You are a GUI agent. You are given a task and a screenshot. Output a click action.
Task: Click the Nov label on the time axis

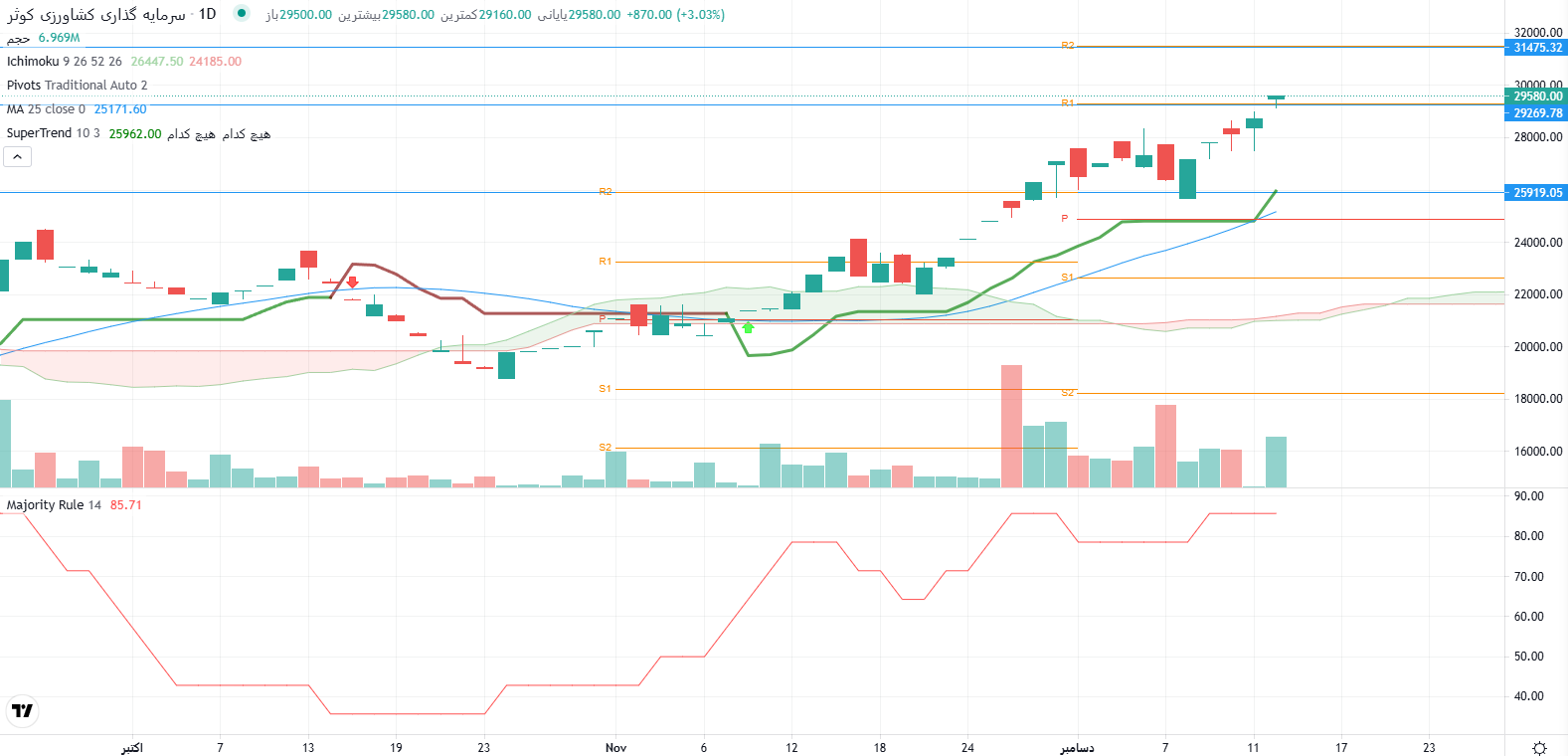coord(616,748)
